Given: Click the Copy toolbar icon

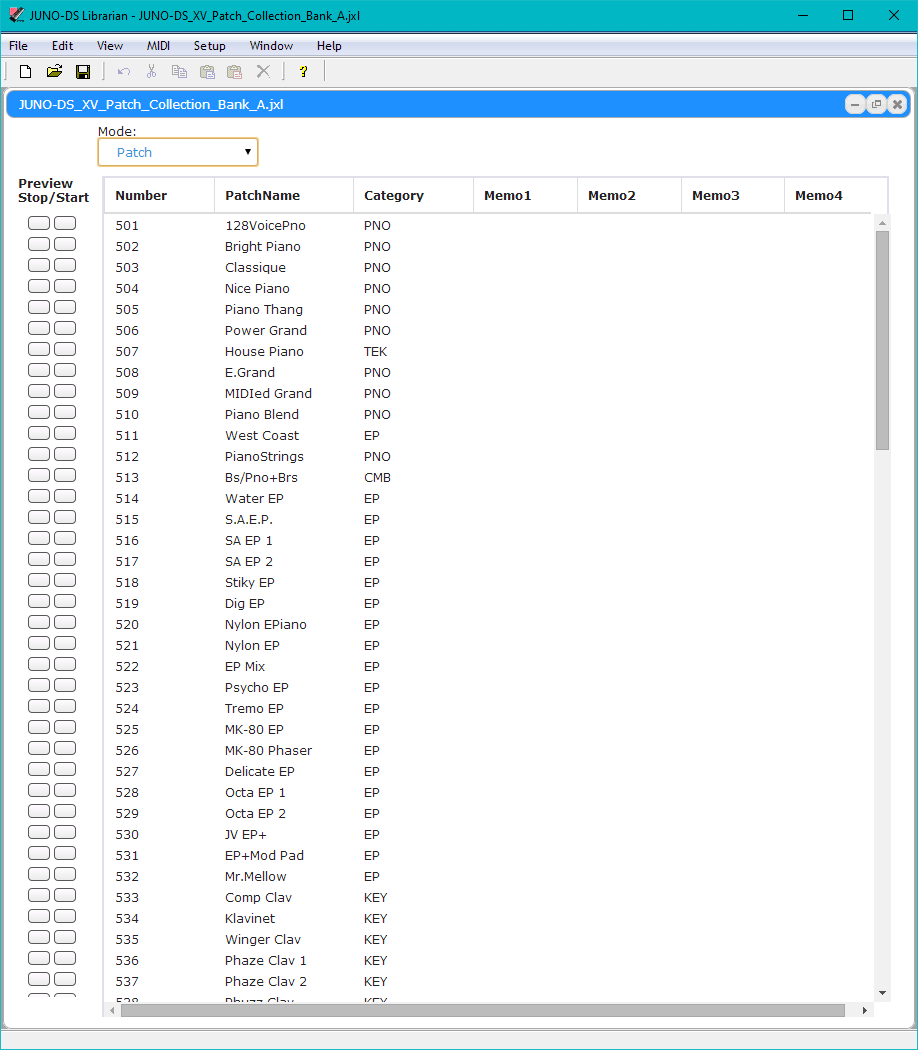Looking at the screenshot, I should point(179,71).
